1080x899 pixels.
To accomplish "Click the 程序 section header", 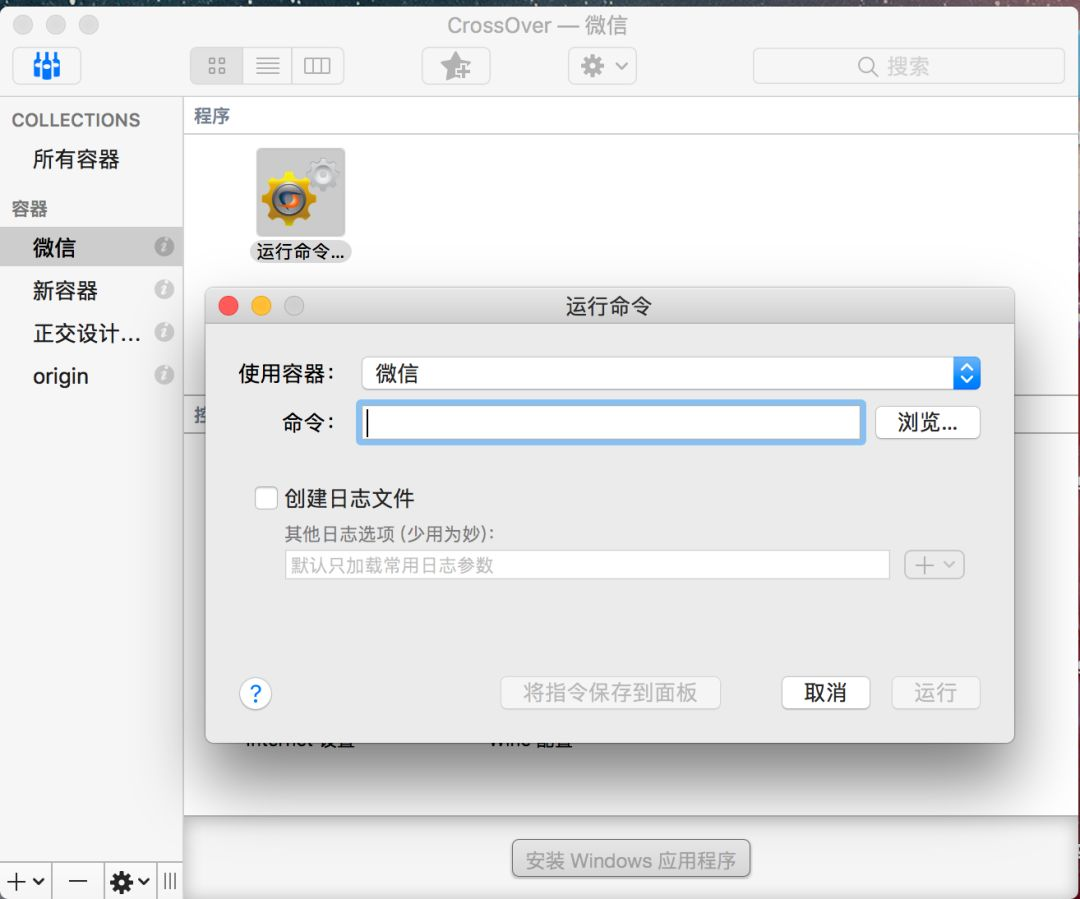I will [211, 116].
